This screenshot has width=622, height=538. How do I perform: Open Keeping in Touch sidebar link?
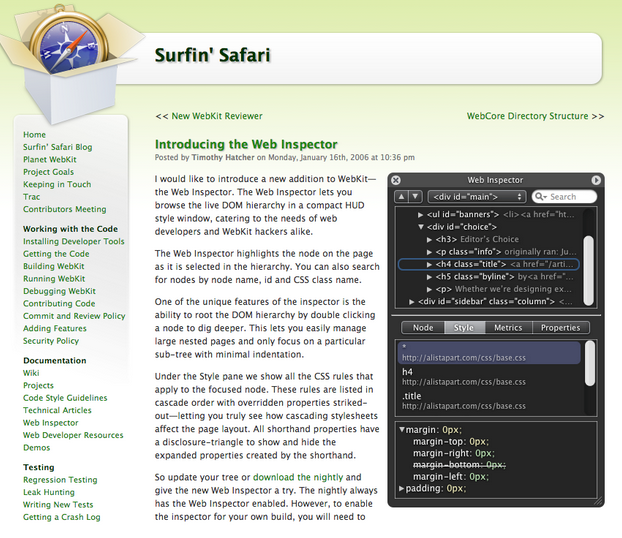click(x=57, y=184)
